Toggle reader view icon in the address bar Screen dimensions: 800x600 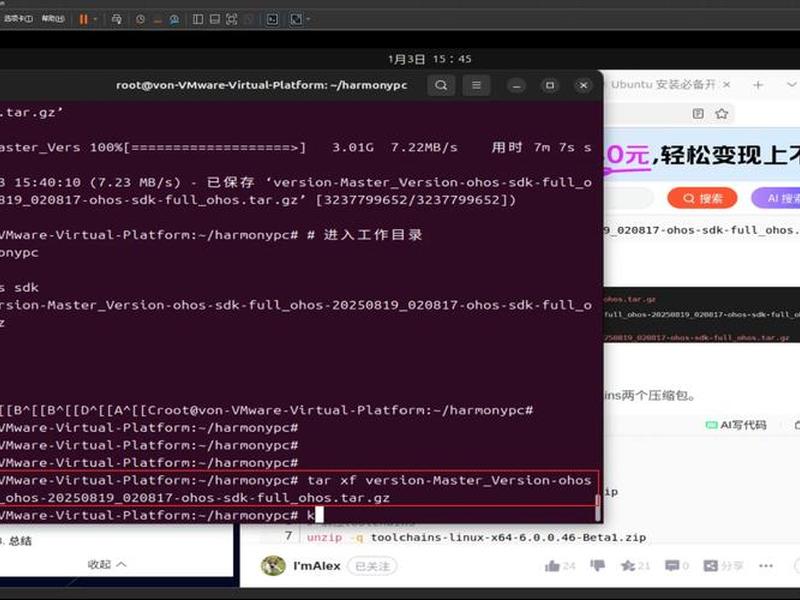point(698,113)
